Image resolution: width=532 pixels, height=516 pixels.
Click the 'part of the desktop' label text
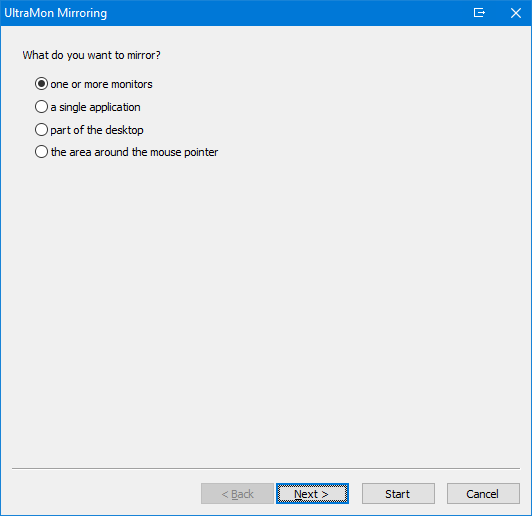[x=97, y=130]
